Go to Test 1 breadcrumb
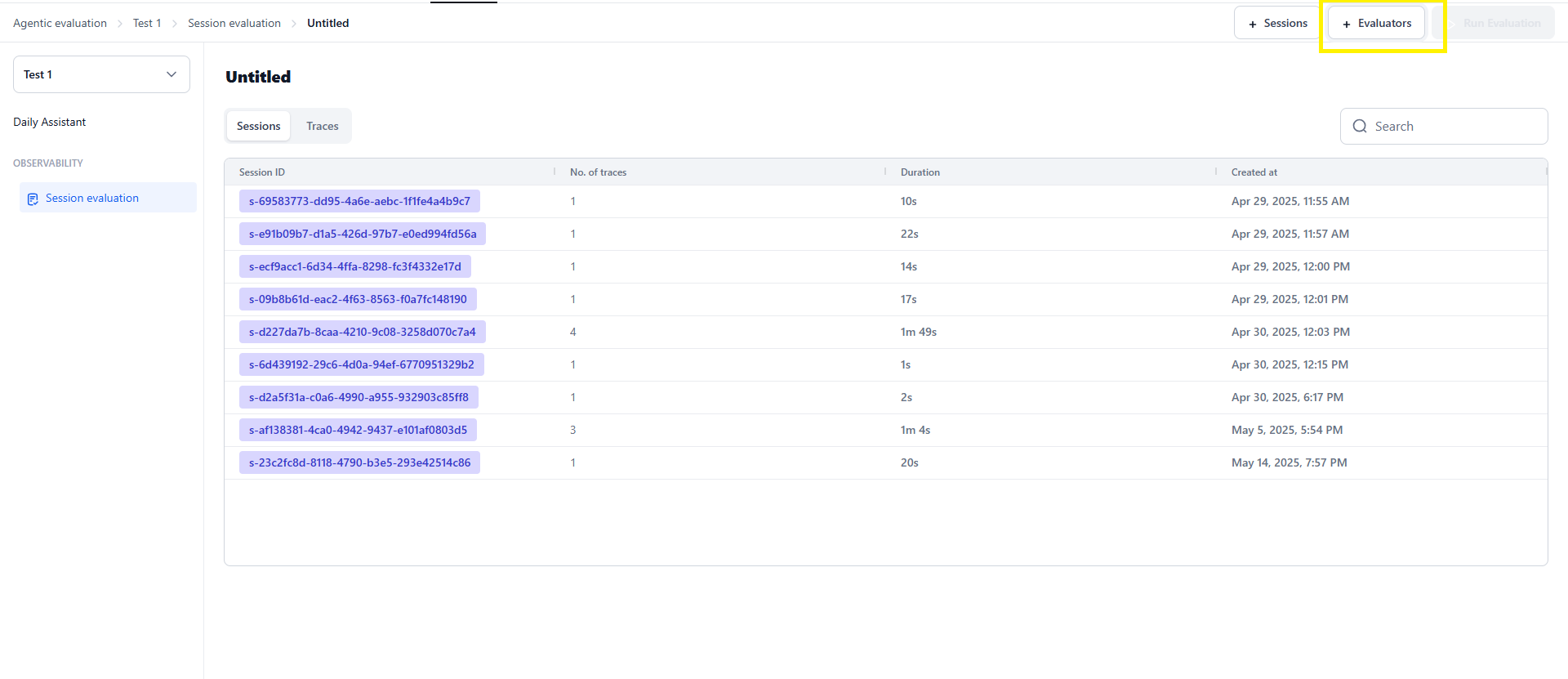 coord(147,23)
